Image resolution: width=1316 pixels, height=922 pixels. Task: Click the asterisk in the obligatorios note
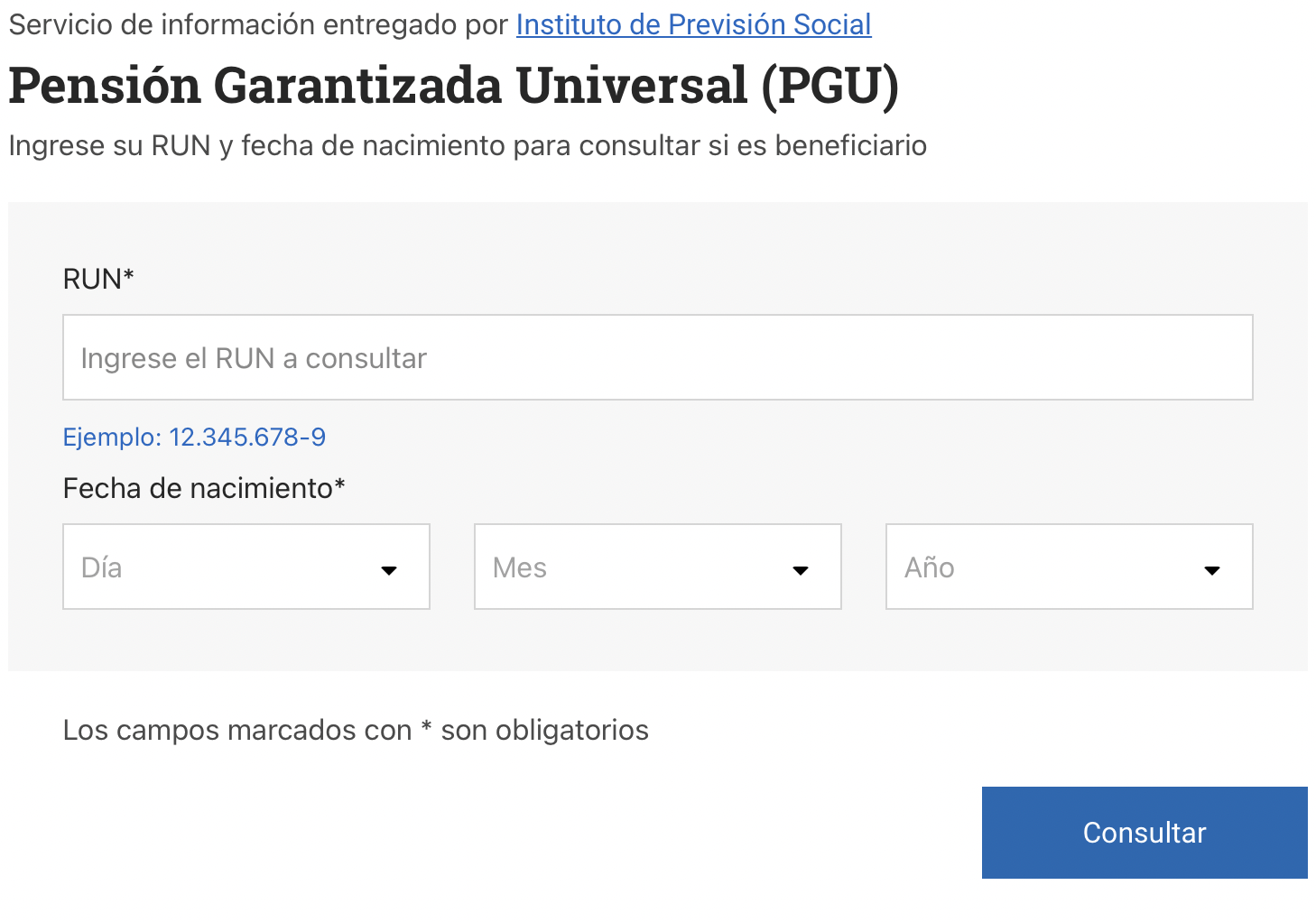tap(426, 727)
